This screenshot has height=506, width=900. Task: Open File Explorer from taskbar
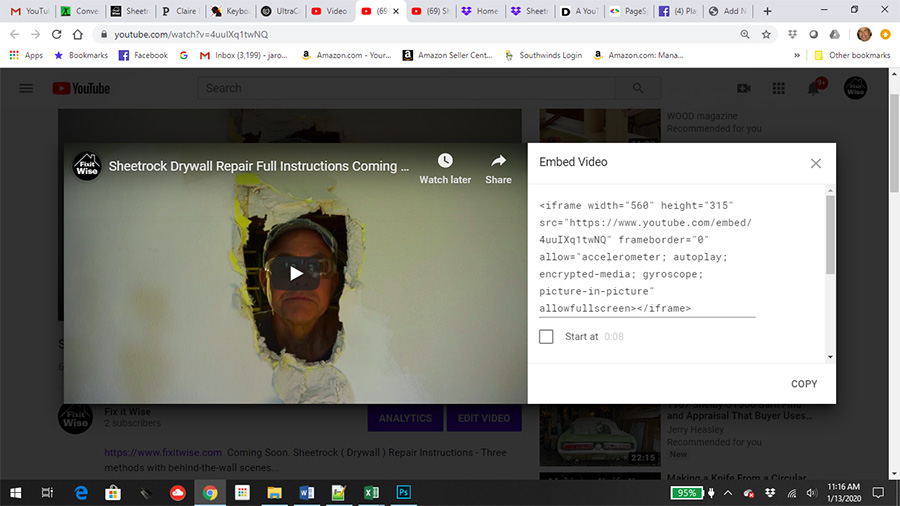274,493
